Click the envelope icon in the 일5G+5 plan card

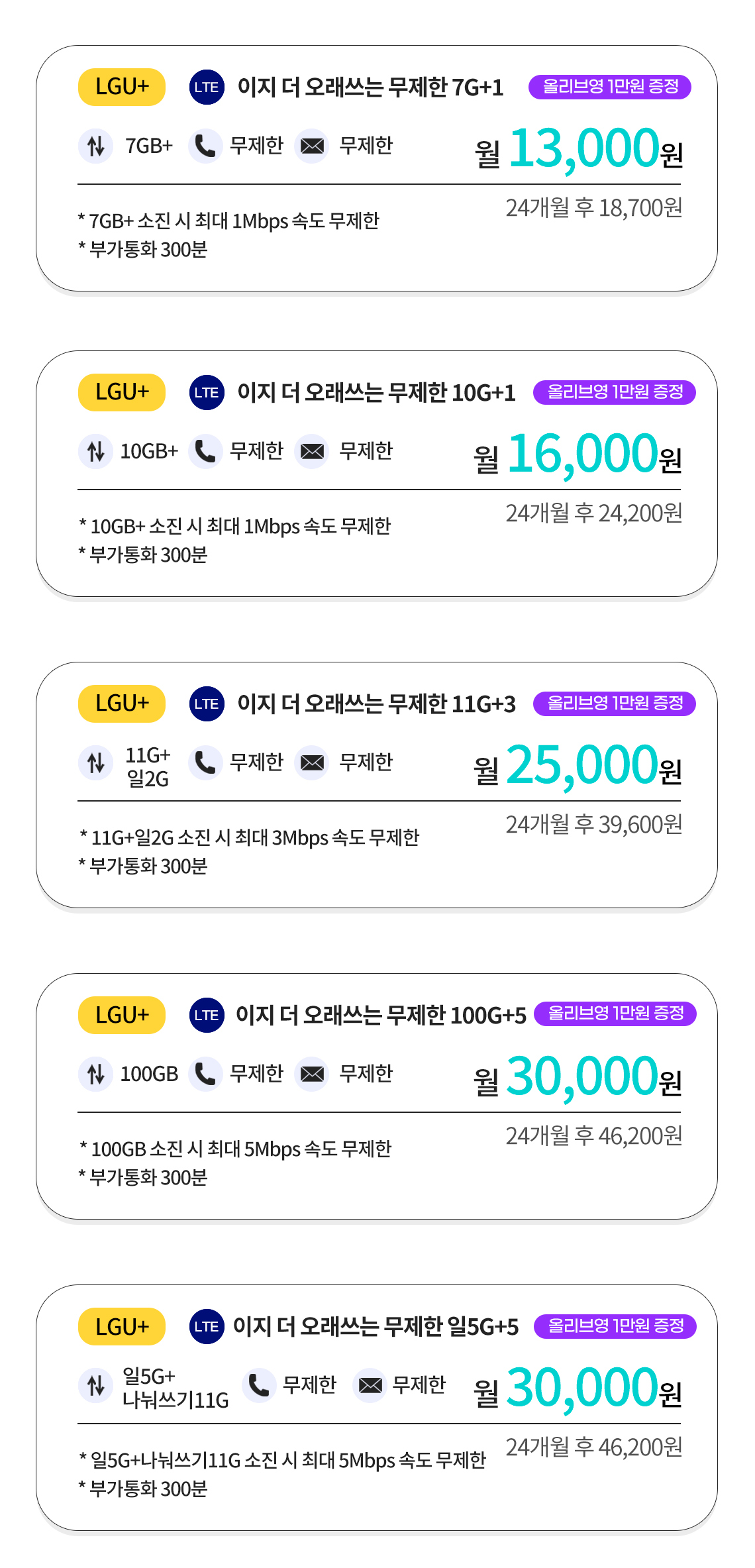click(x=370, y=1385)
